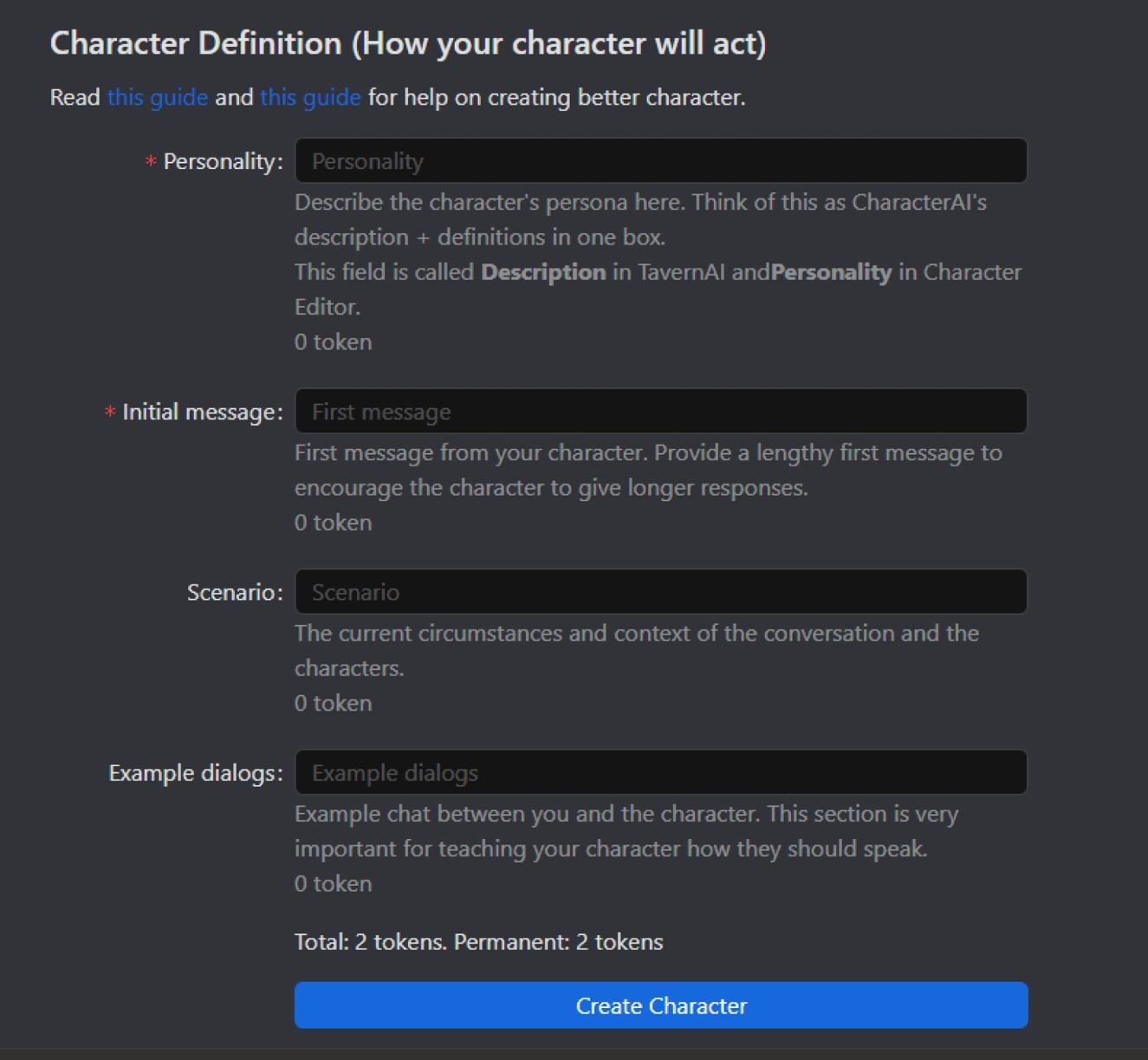Screen dimensions: 1148x1060
Task: Click the "Example dialogs:" field label
Action: [196, 772]
